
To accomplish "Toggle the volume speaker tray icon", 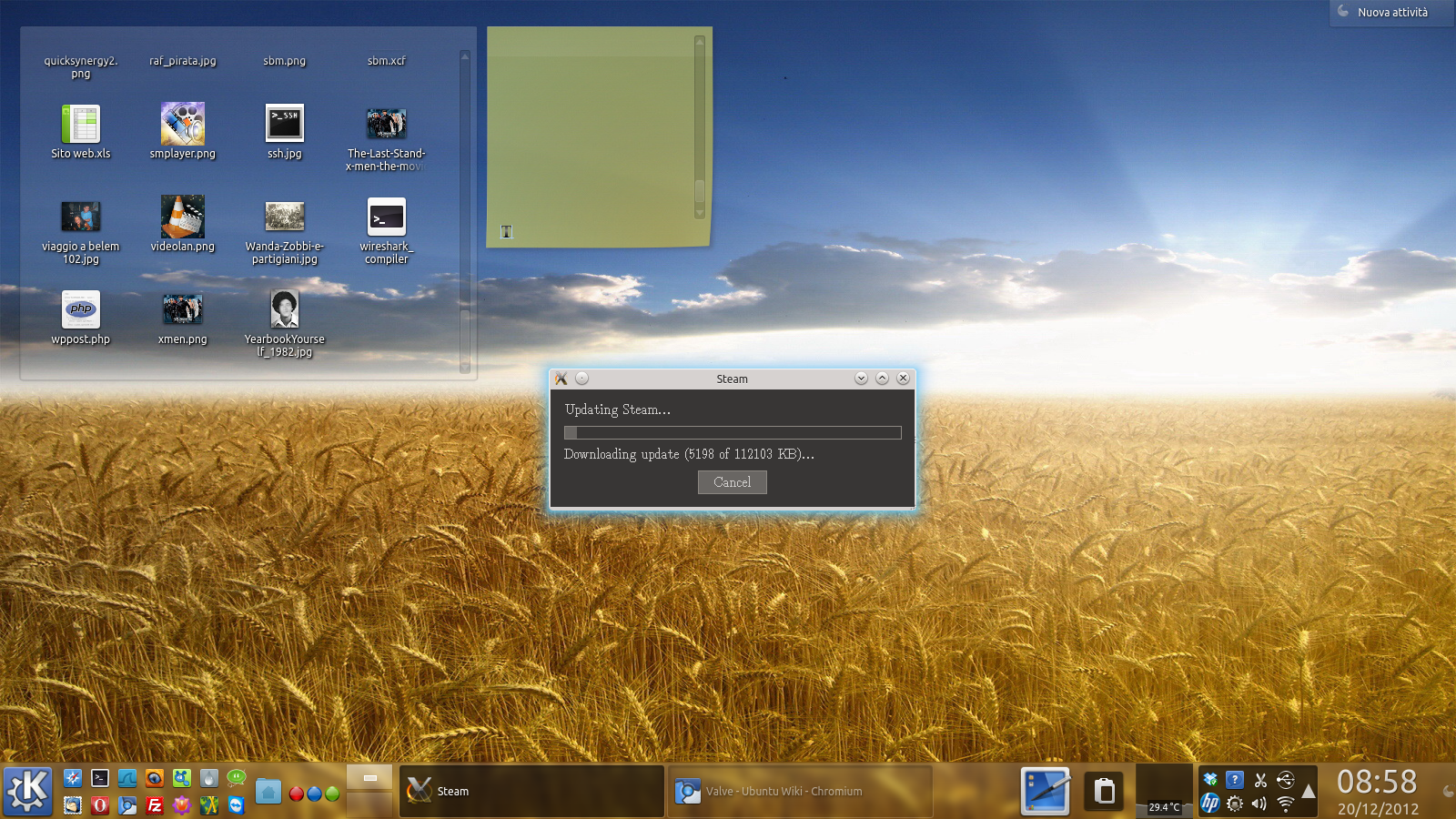I will (1259, 804).
